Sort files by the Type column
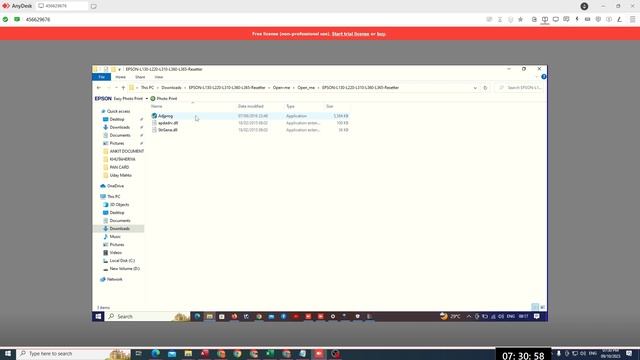Image resolution: width=640 pixels, height=360 pixels. click(290, 107)
